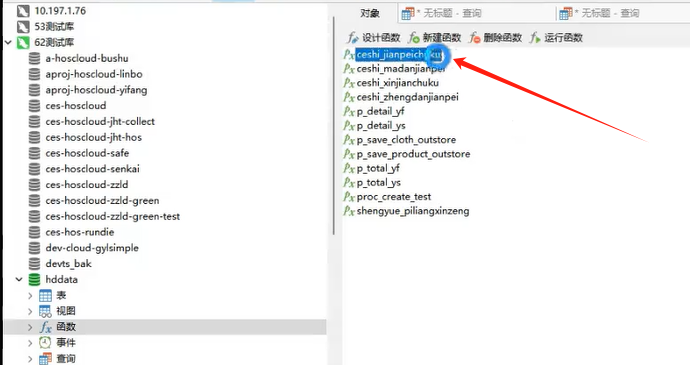Click the green 62测试库 connection icon

(x=23, y=43)
